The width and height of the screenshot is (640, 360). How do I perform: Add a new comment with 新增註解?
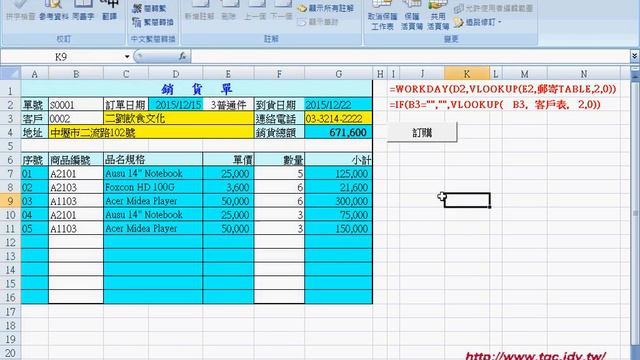200,11
